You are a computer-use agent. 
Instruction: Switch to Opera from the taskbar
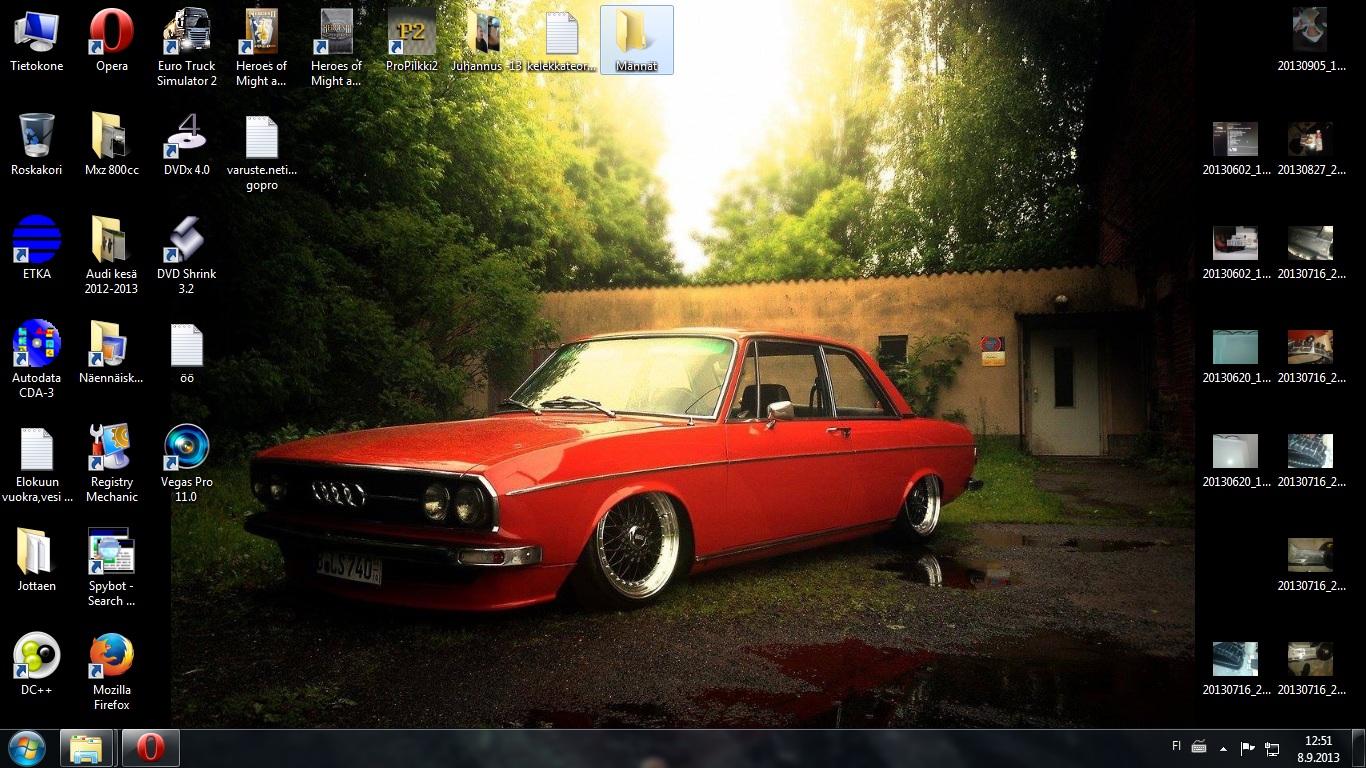(x=150, y=748)
